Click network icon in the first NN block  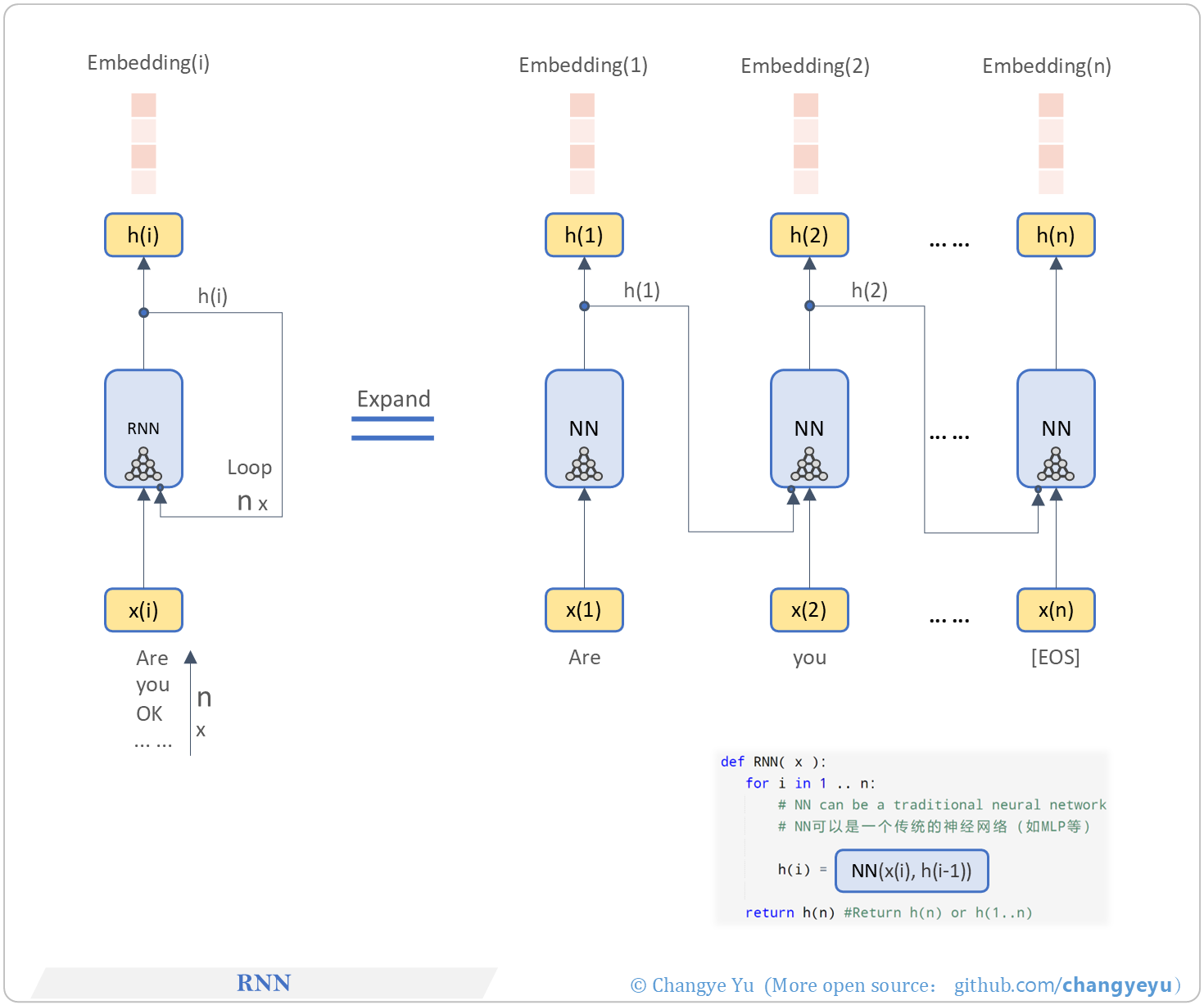[584, 464]
